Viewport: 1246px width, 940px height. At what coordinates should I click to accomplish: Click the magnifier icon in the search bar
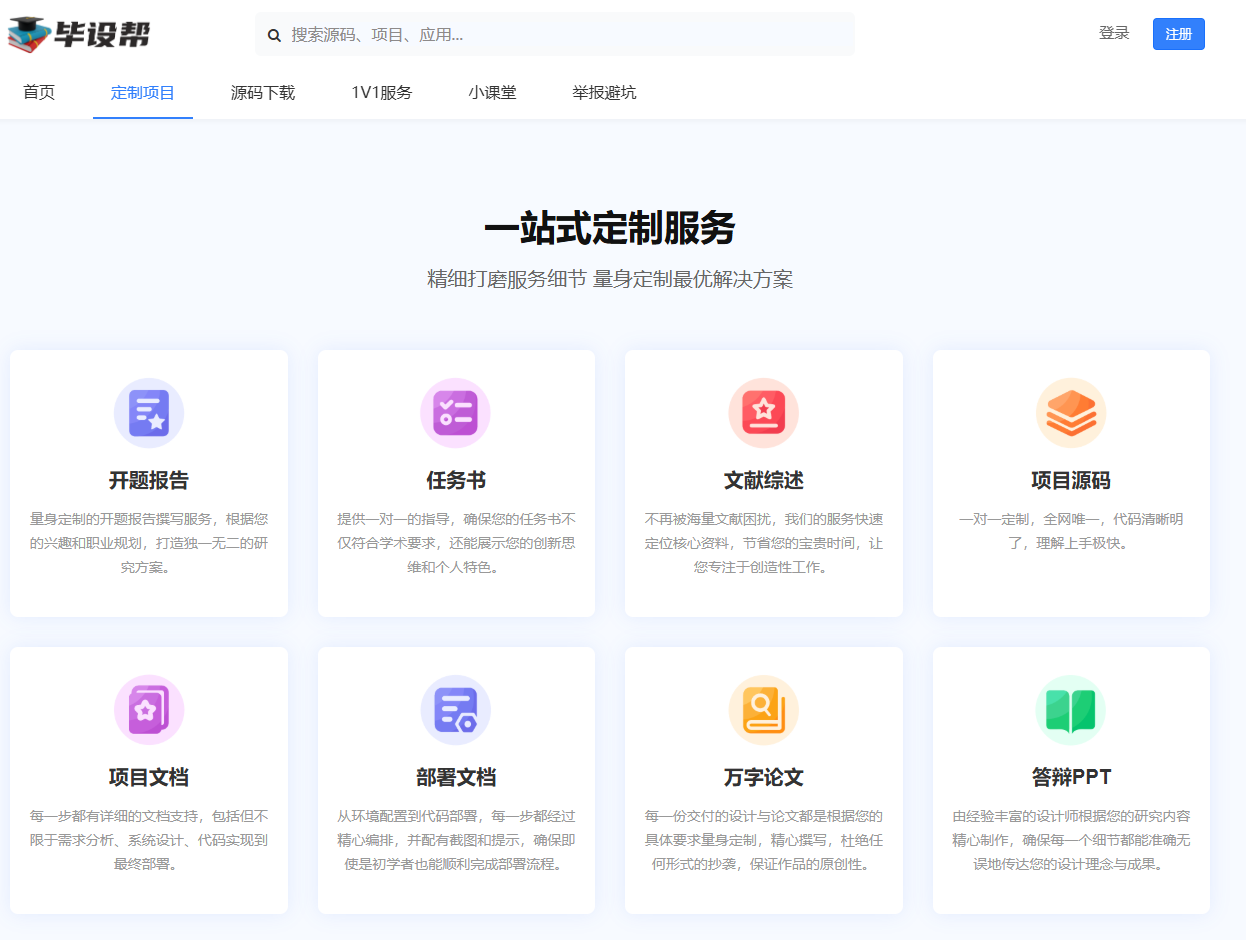[x=274, y=35]
